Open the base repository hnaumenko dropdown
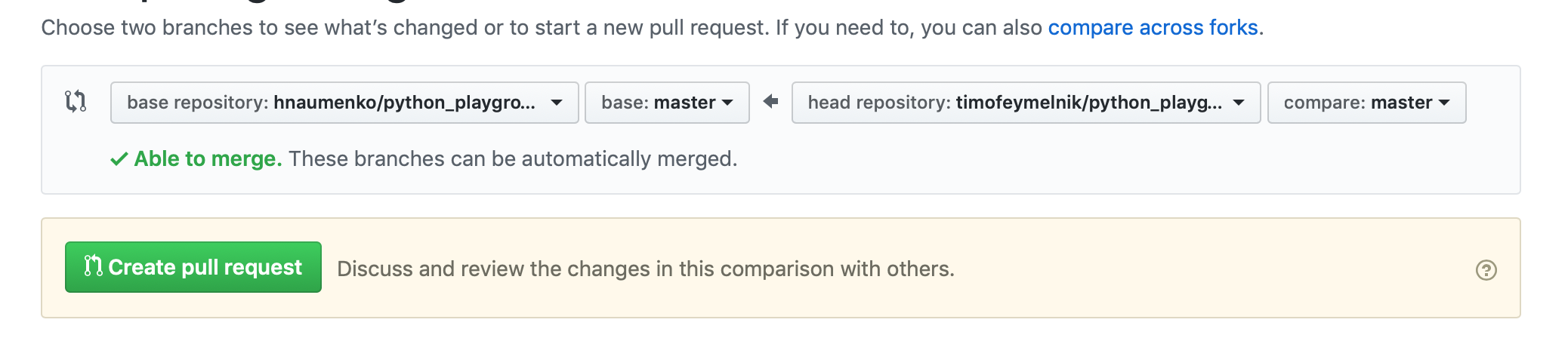This screenshot has height=338, width=1568. [331, 103]
